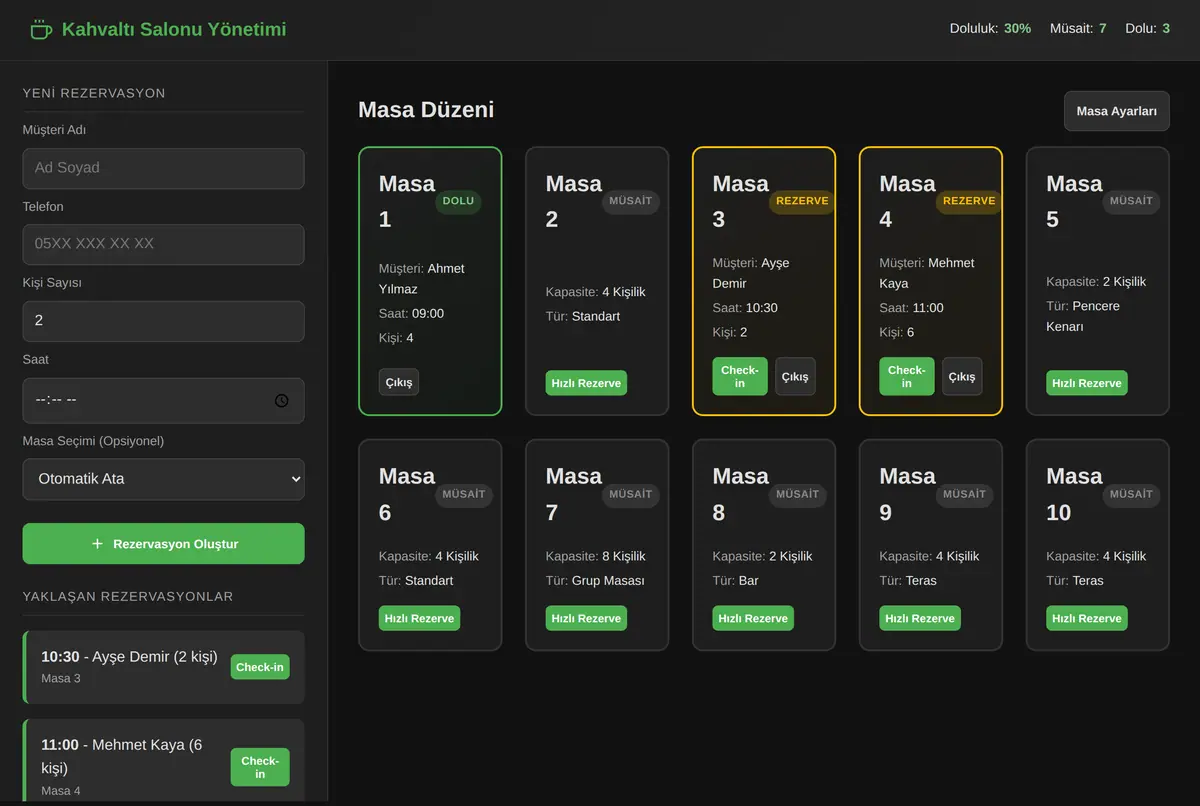The width and height of the screenshot is (1200, 806).
Task: Click the REZERVE badge on Masa 3
Action: click(802, 201)
